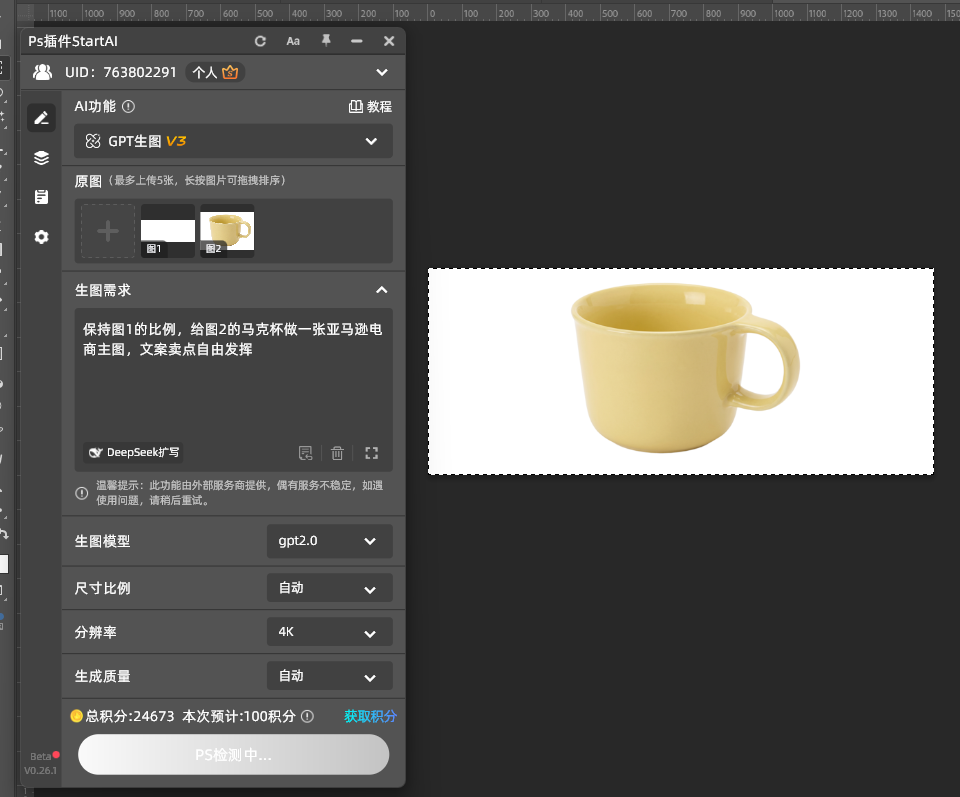Click the gold coin points icon
Viewport: 960px width, 797px height.
77,716
